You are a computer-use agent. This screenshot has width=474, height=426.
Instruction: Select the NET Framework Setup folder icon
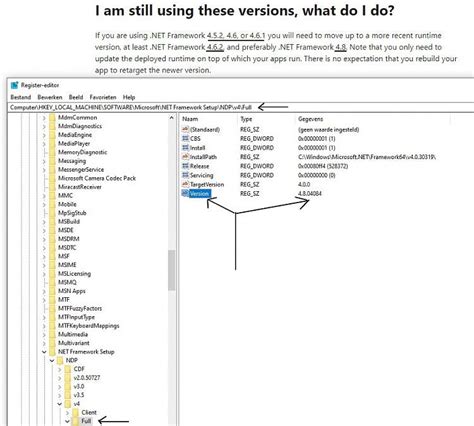pos(52,352)
